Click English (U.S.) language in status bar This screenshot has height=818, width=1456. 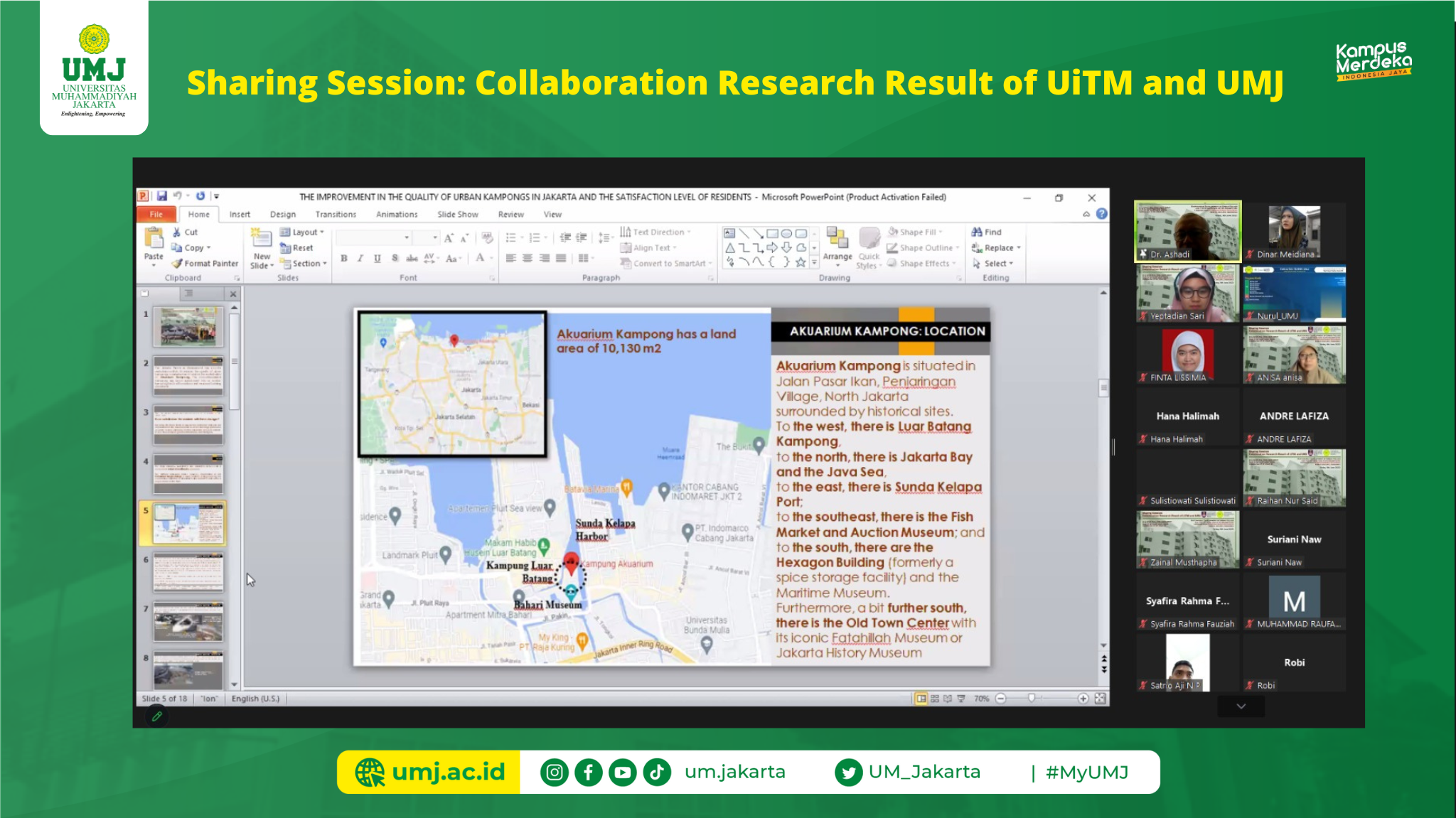tap(255, 699)
